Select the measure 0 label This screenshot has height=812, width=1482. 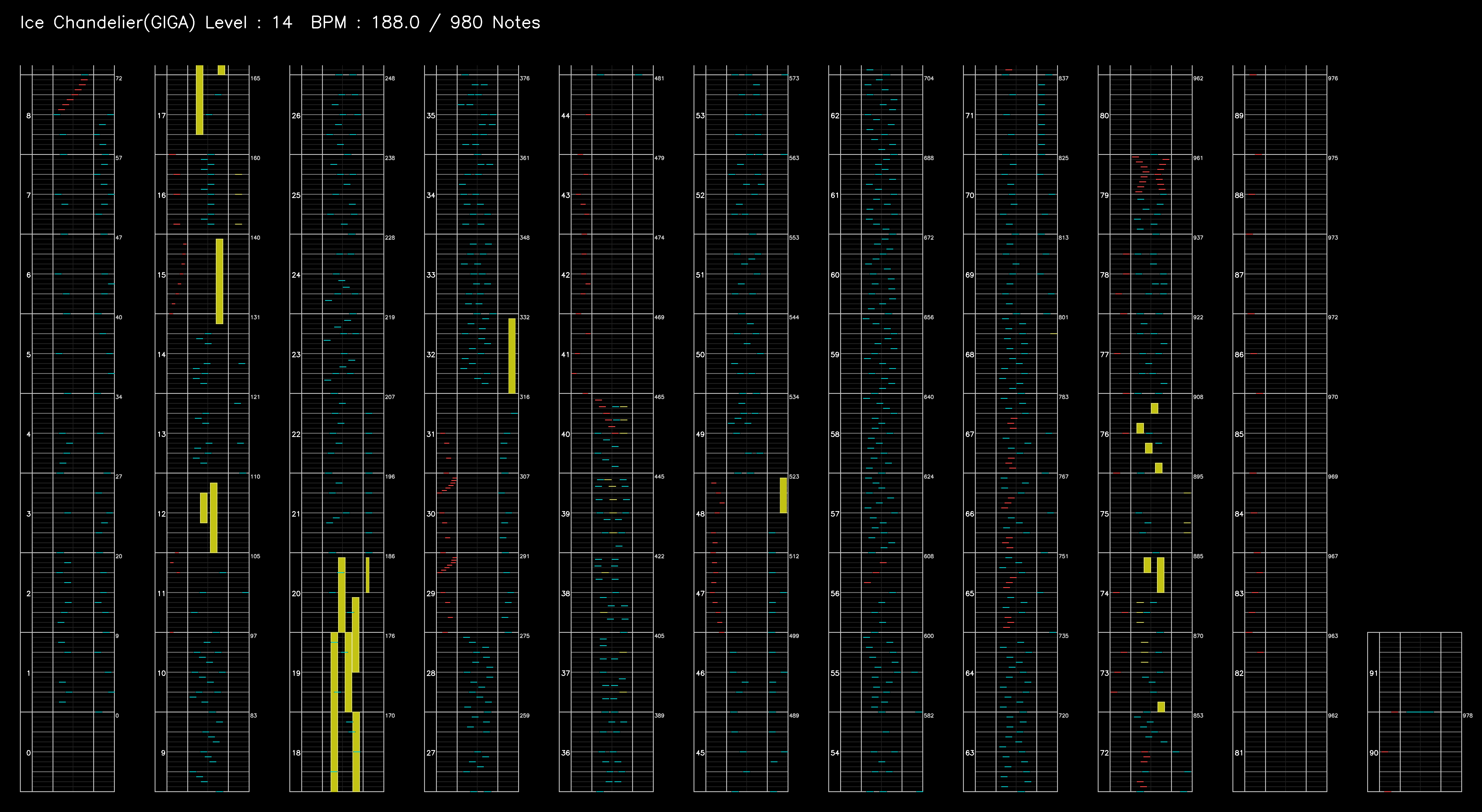(28, 753)
